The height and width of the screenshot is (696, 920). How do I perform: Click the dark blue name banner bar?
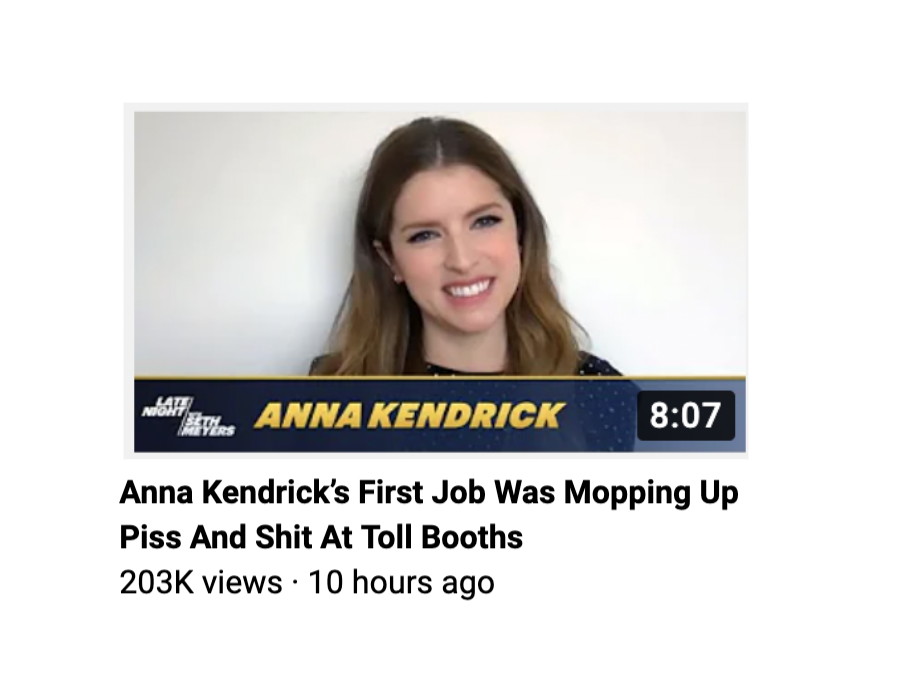pos(439,416)
